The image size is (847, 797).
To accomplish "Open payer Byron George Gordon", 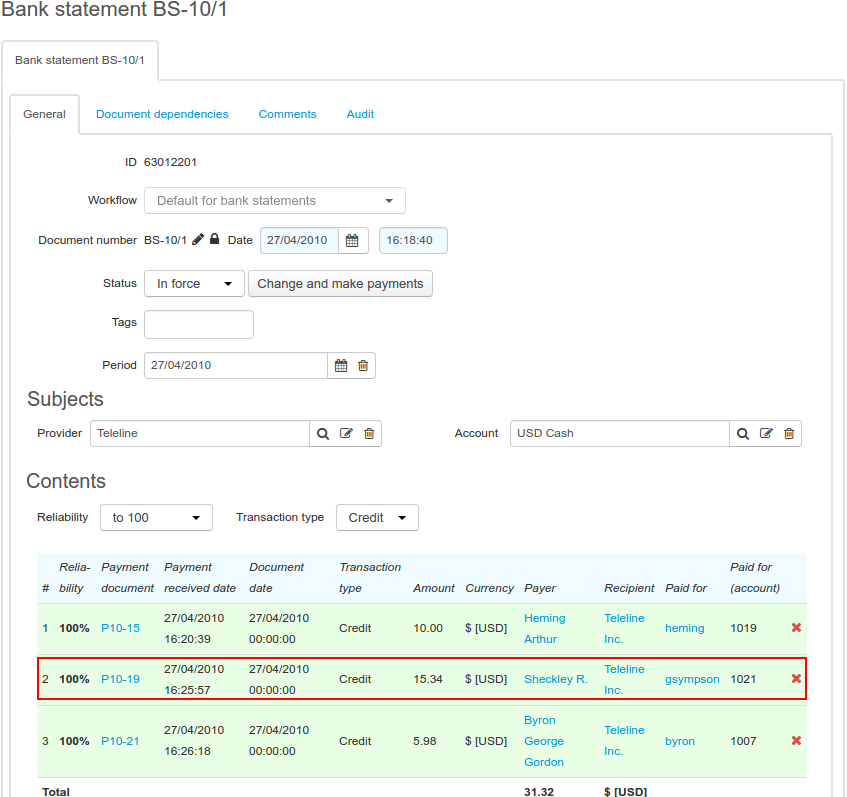I will point(544,741).
